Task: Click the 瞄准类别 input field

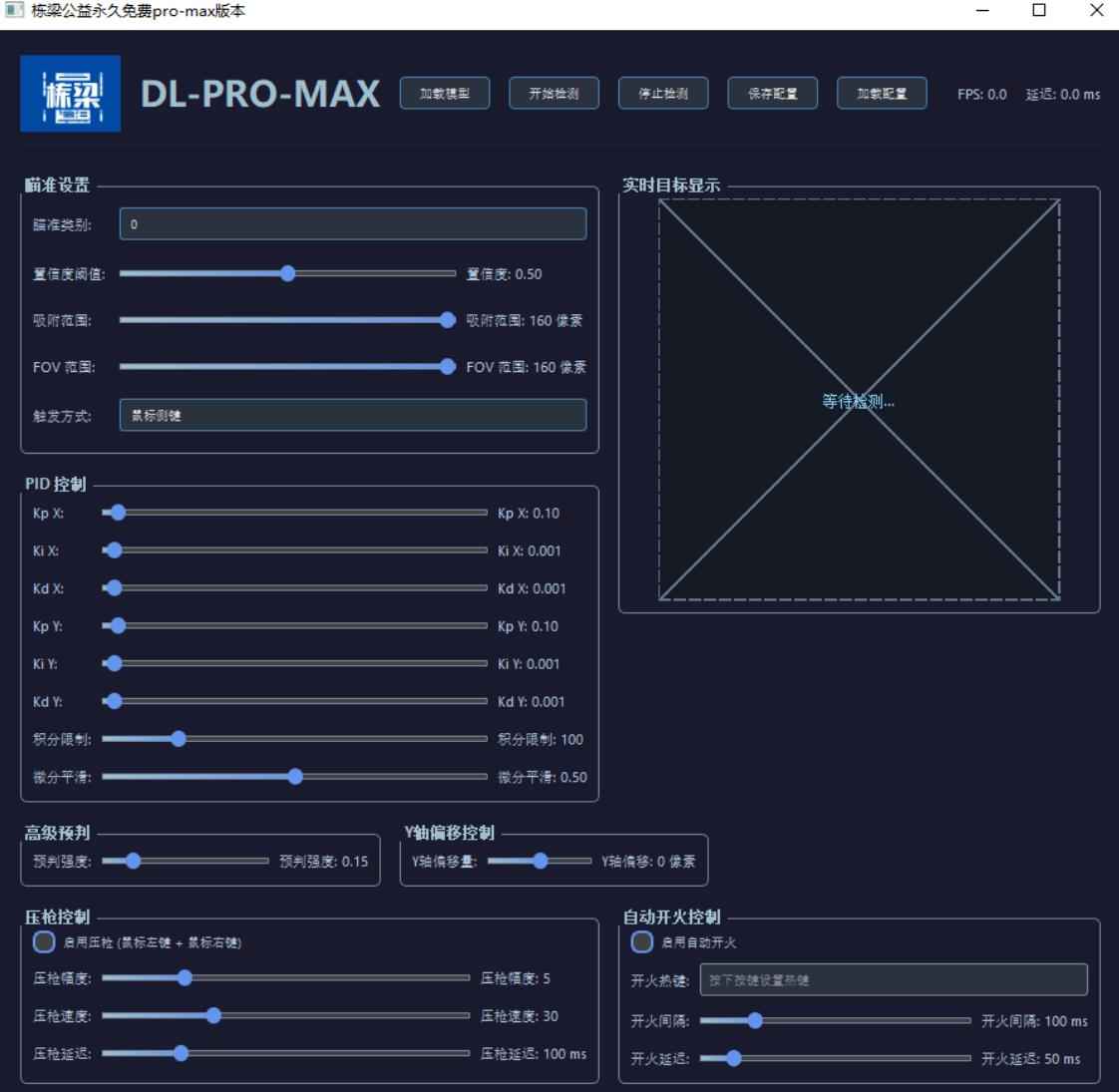Action: [x=353, y=223]
